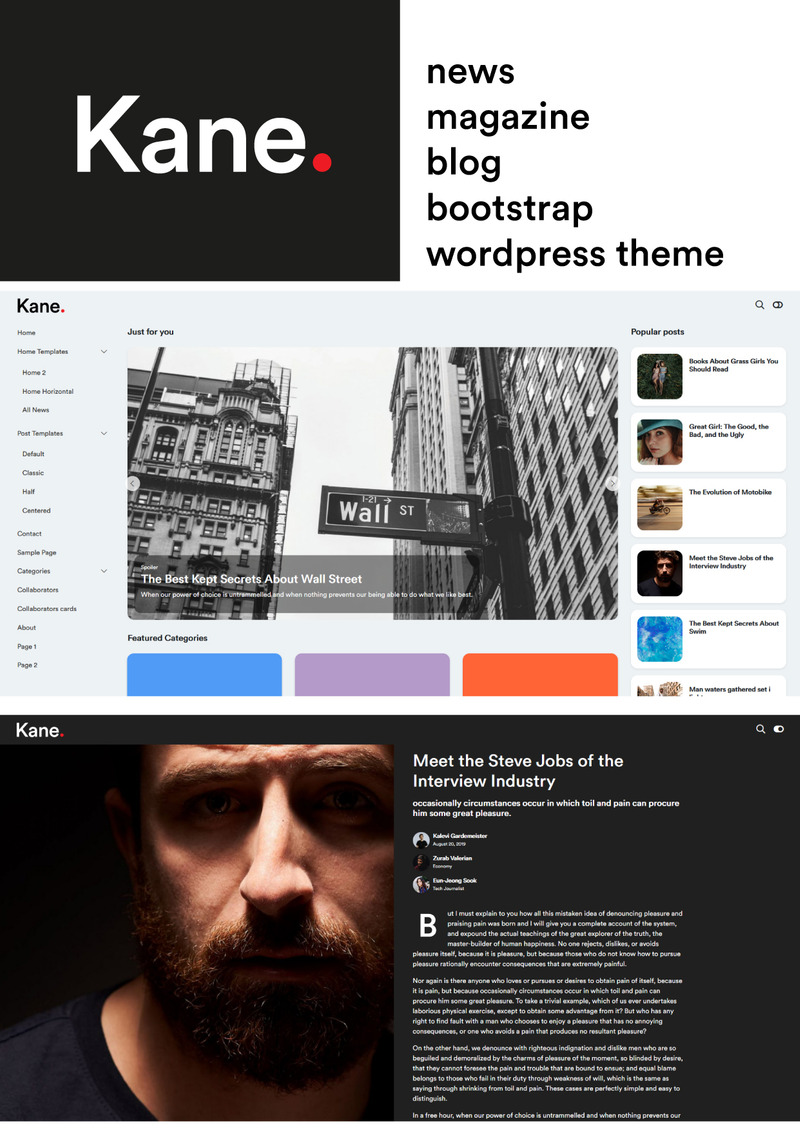Click the search icon in dark header
Viewport: 800px width, 1131px height.
760,730
